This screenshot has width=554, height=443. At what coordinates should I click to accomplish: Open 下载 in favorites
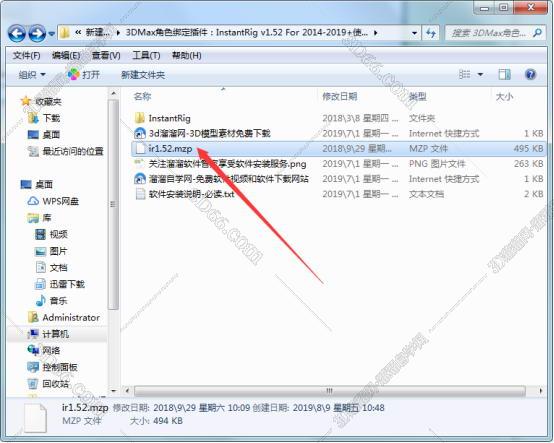(44, 118)
